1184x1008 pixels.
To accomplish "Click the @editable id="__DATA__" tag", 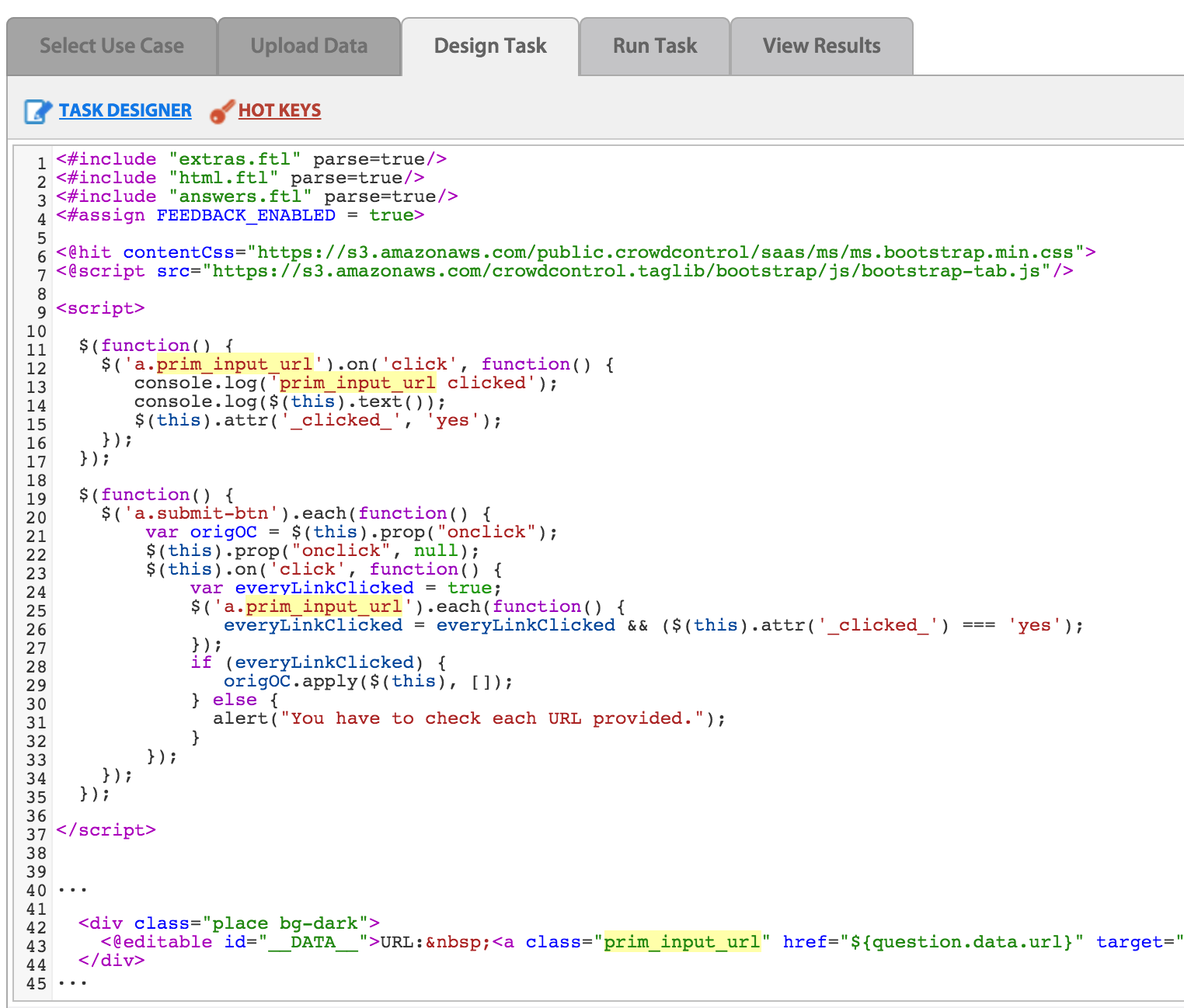I will point(240,942).
